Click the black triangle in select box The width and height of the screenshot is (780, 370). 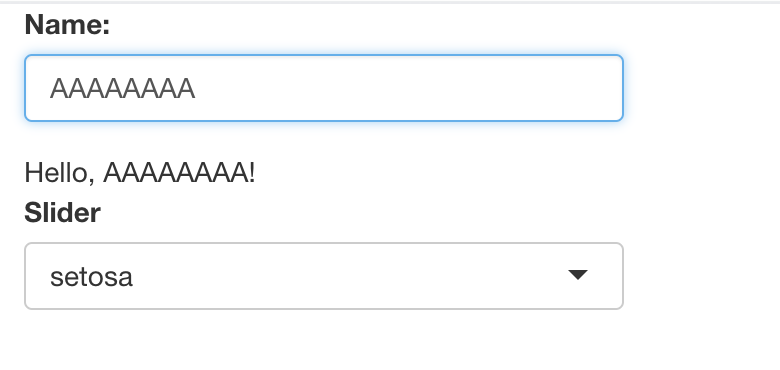(x=578, y=275)
